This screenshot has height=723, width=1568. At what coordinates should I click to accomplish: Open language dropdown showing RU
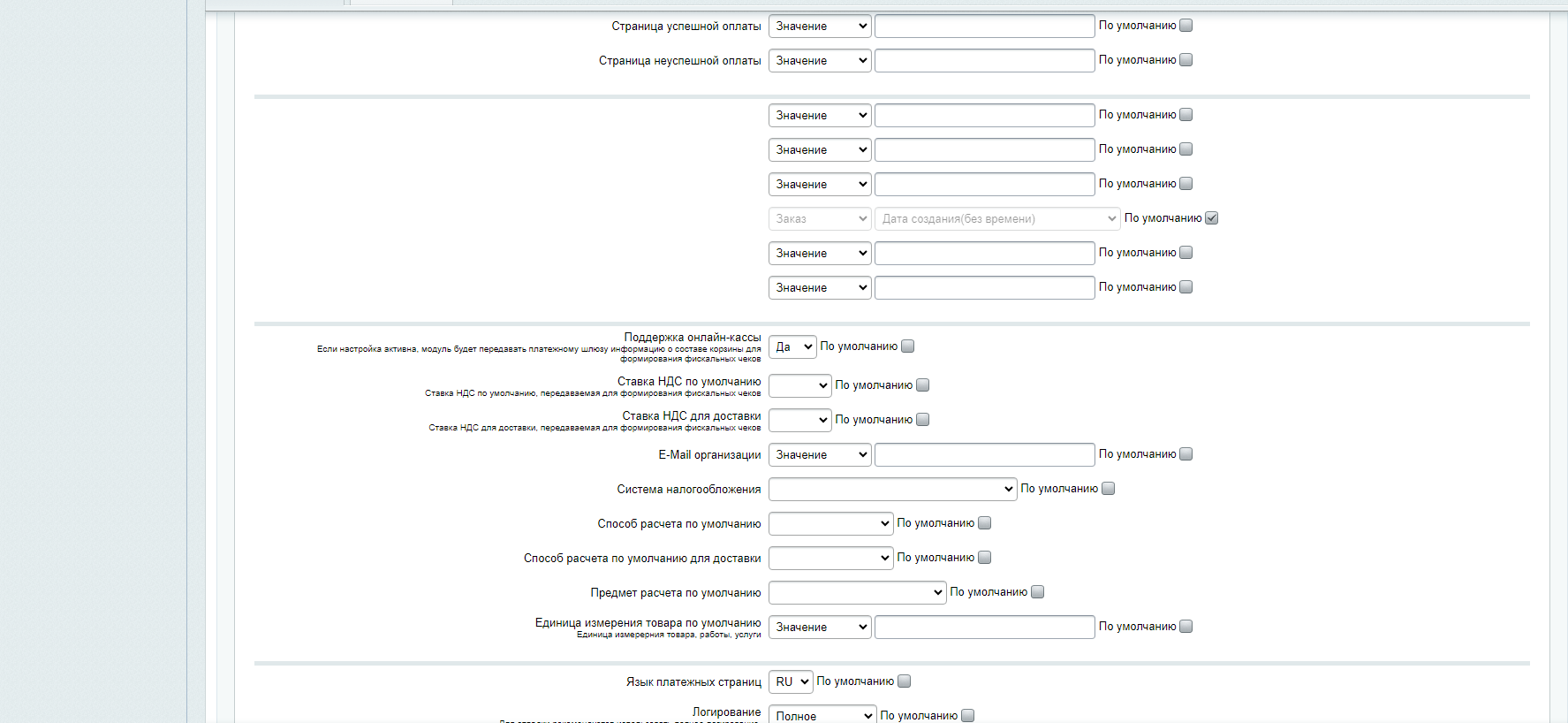click(x=791, y=681)
